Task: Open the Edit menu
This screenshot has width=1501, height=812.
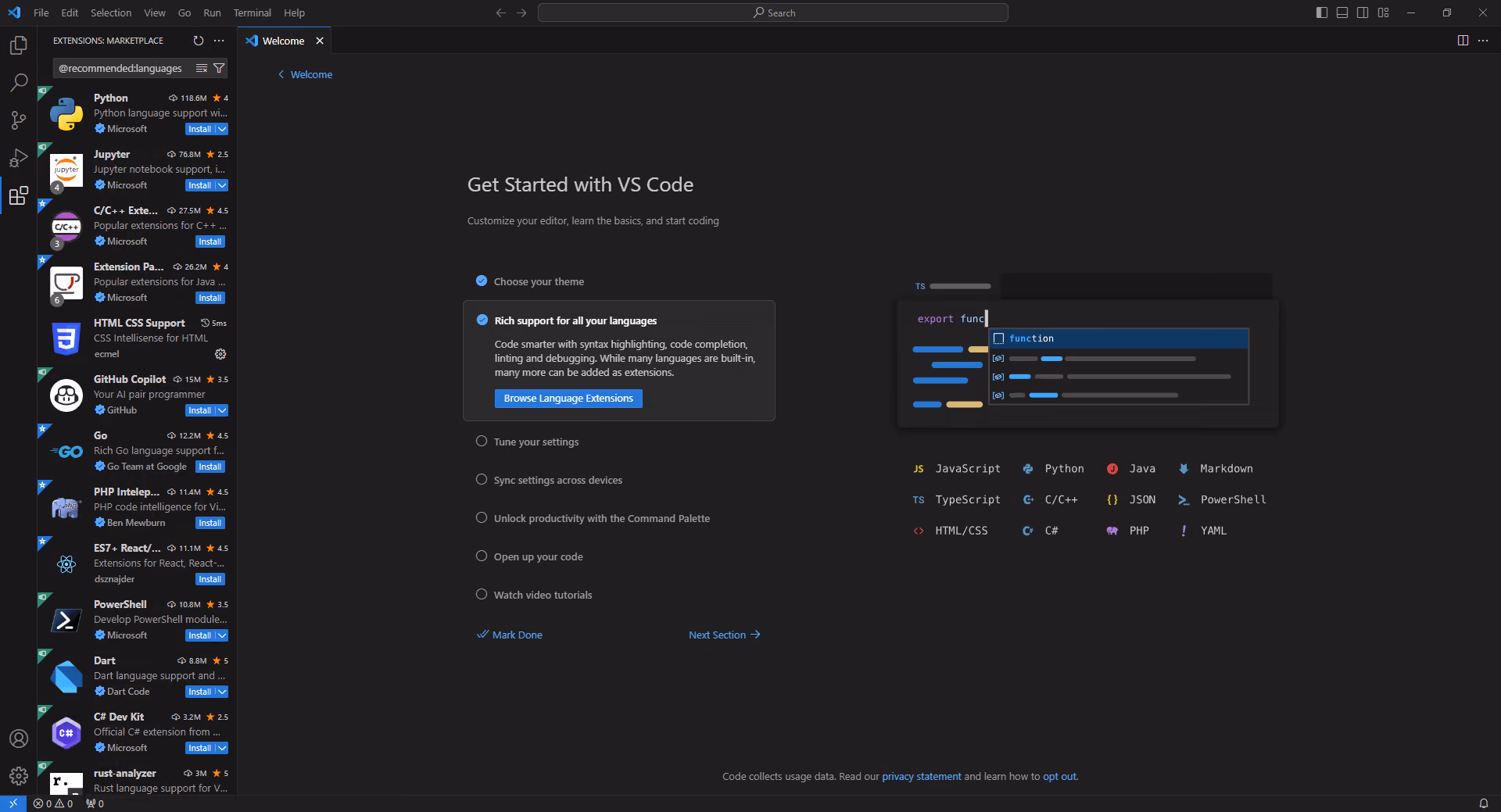Action: pos(70,13)
